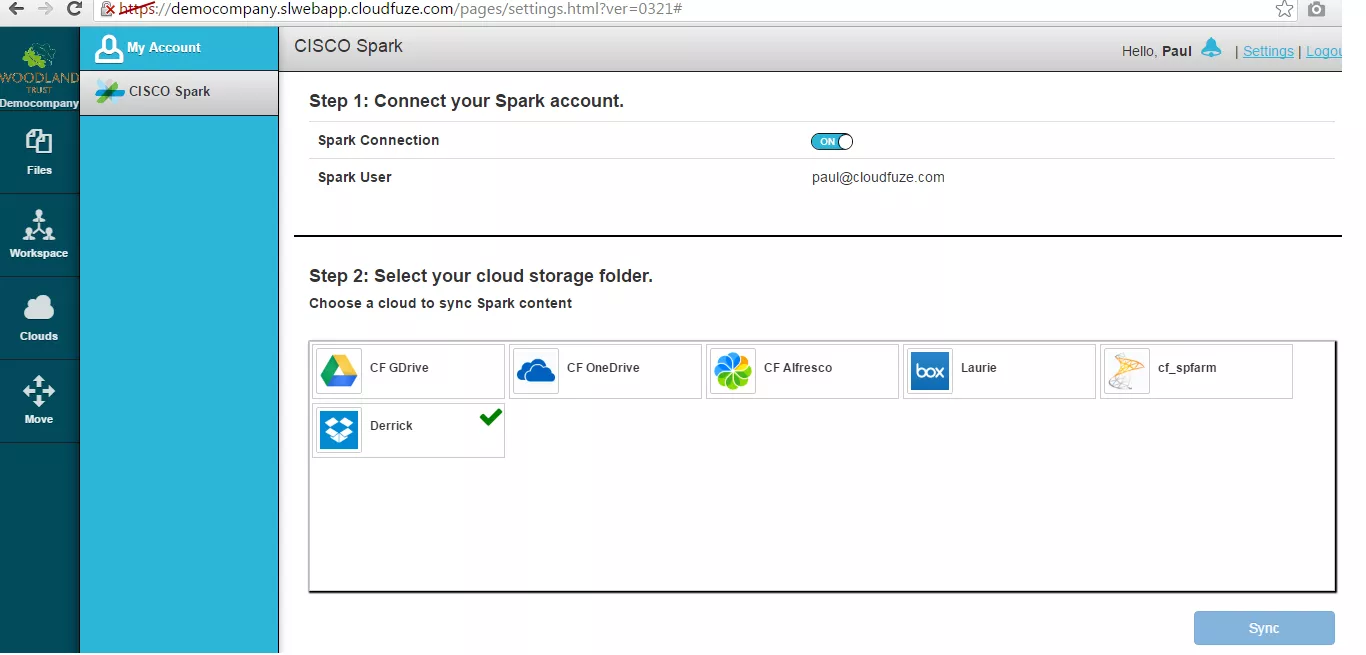The height and width of the screenshot is (655, 1366).
Task: Click the Sync button
Action: point(1264,628)
